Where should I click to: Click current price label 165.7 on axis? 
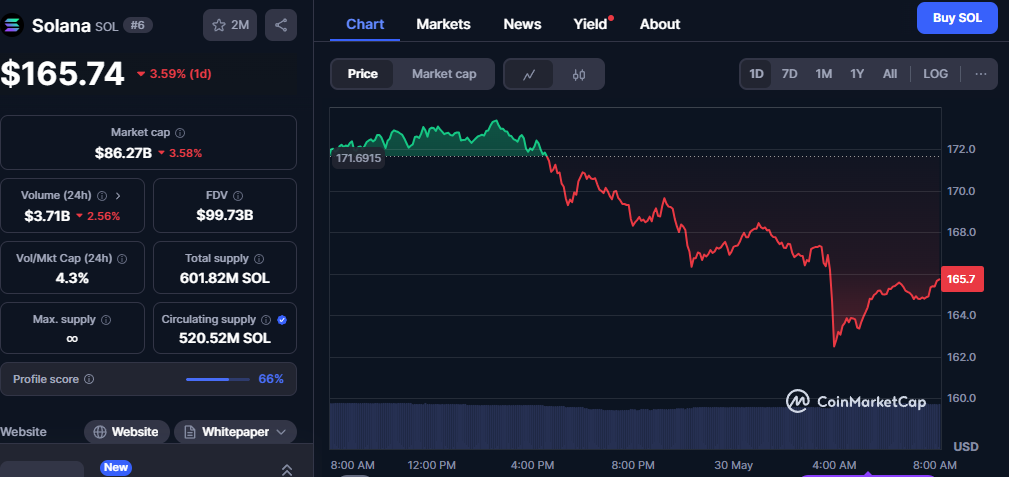(x=962, y=279)
